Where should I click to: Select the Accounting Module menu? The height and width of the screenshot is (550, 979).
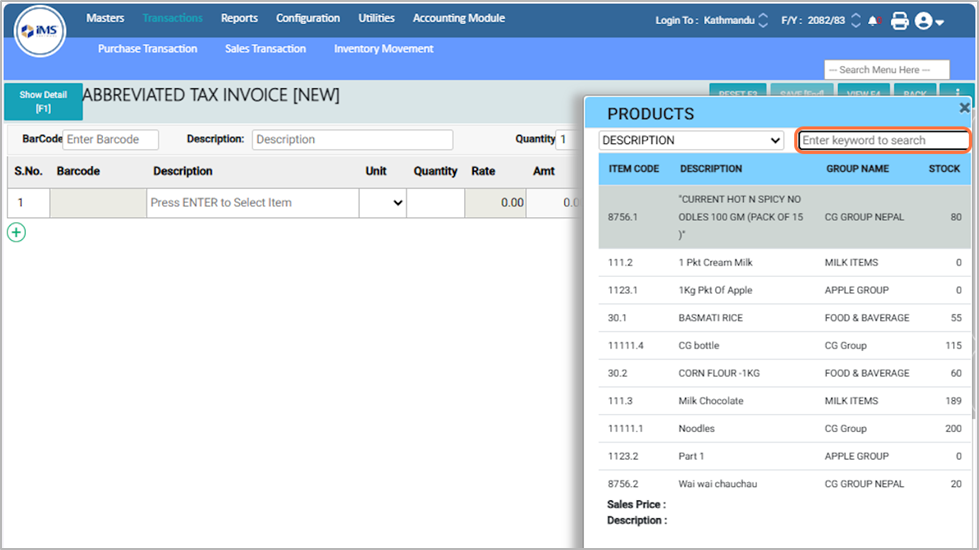point(458,18)
